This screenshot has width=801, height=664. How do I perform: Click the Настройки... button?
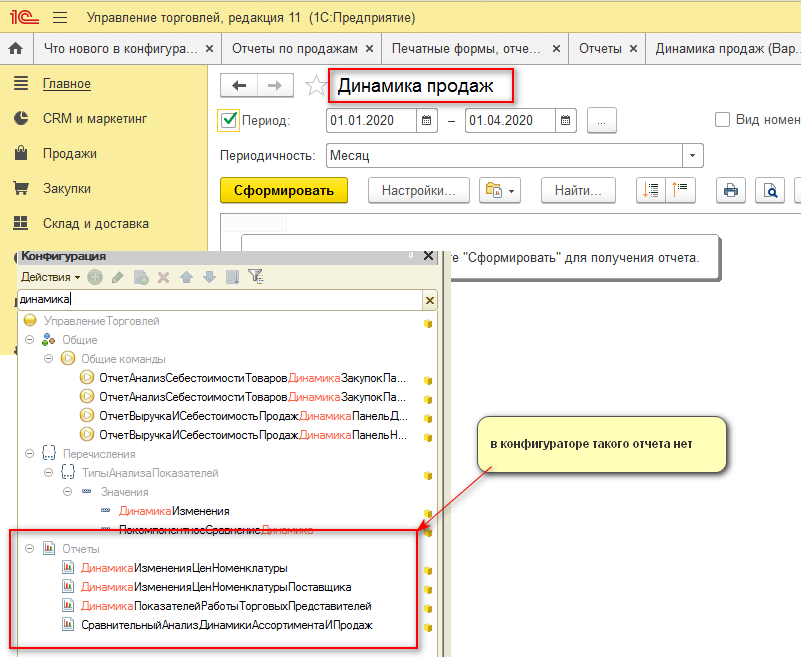click(418, 190)
